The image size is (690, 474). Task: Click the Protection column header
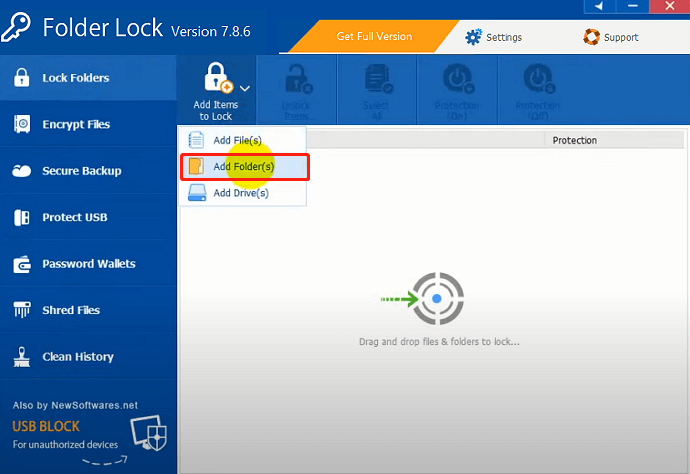pos(575,140)
